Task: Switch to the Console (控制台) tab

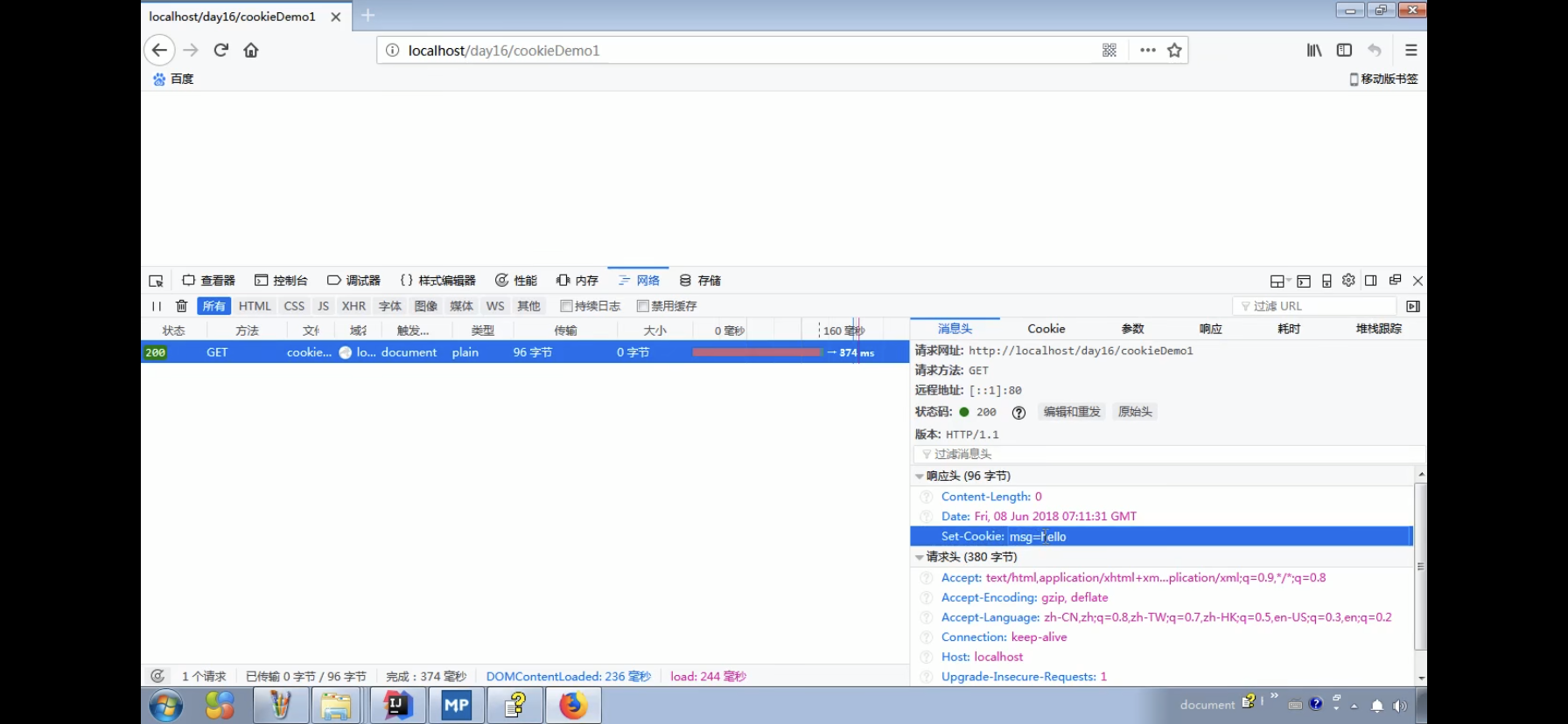Action: tap(281, 281)
